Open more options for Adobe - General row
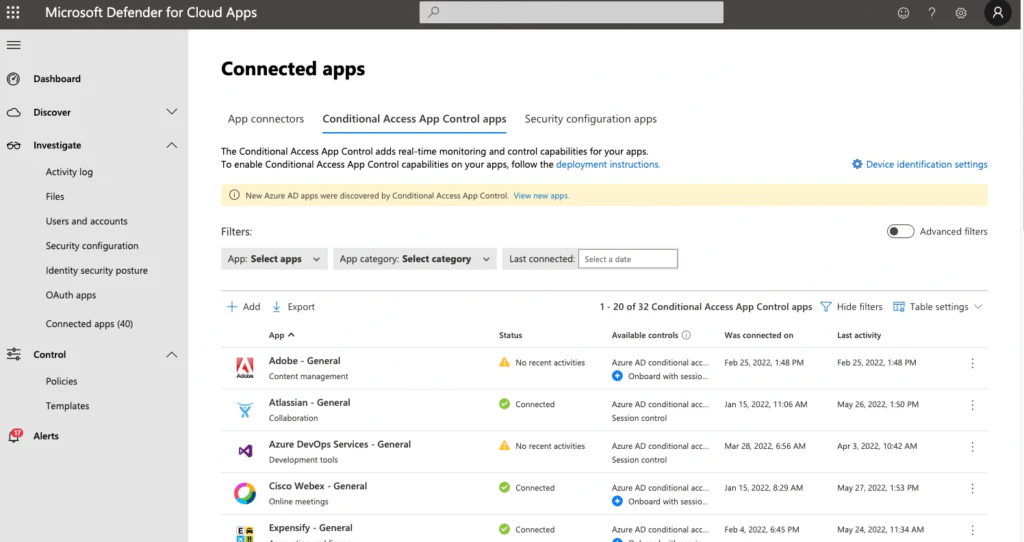 pos(972,363)
